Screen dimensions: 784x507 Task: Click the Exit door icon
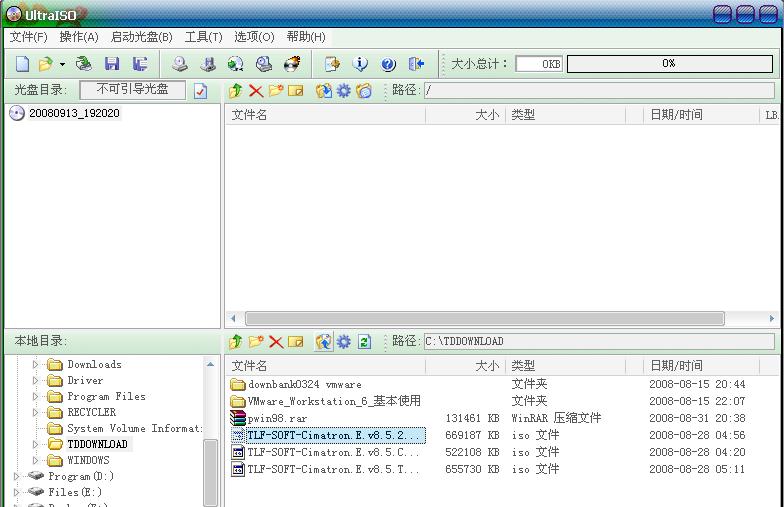click(x=416, y=64)
